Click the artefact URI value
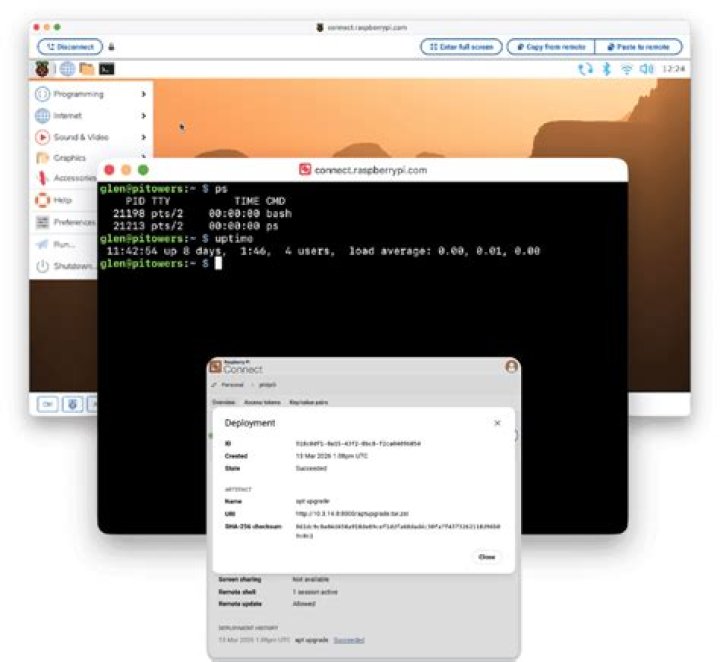 [352, 514]
